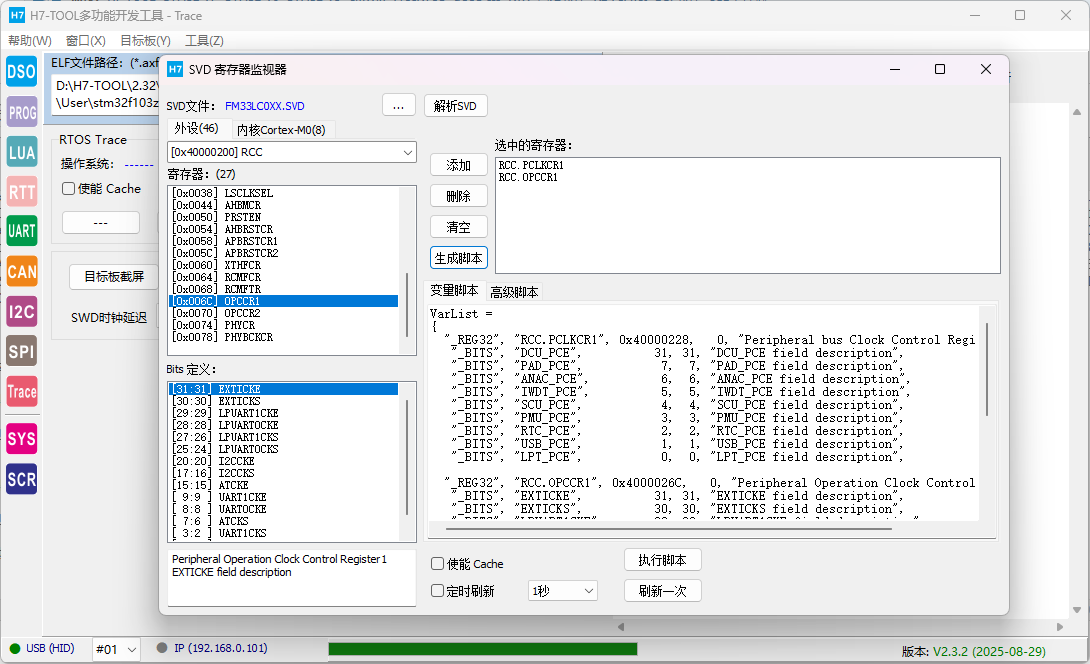The width and height of the screenshot is (1090, 664).
Task: Select register [0x0038] LSCLKSEL
Action: point(284,193)
